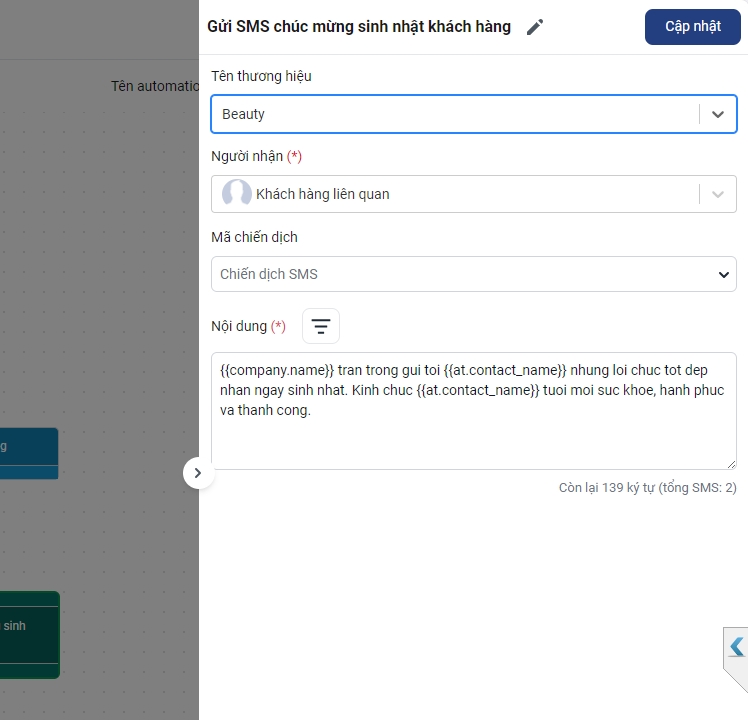The height and width of the screenshot is (720, 748).
Task: Open the insert-variable icon beside Nội dung
Action: click(321, 327)
